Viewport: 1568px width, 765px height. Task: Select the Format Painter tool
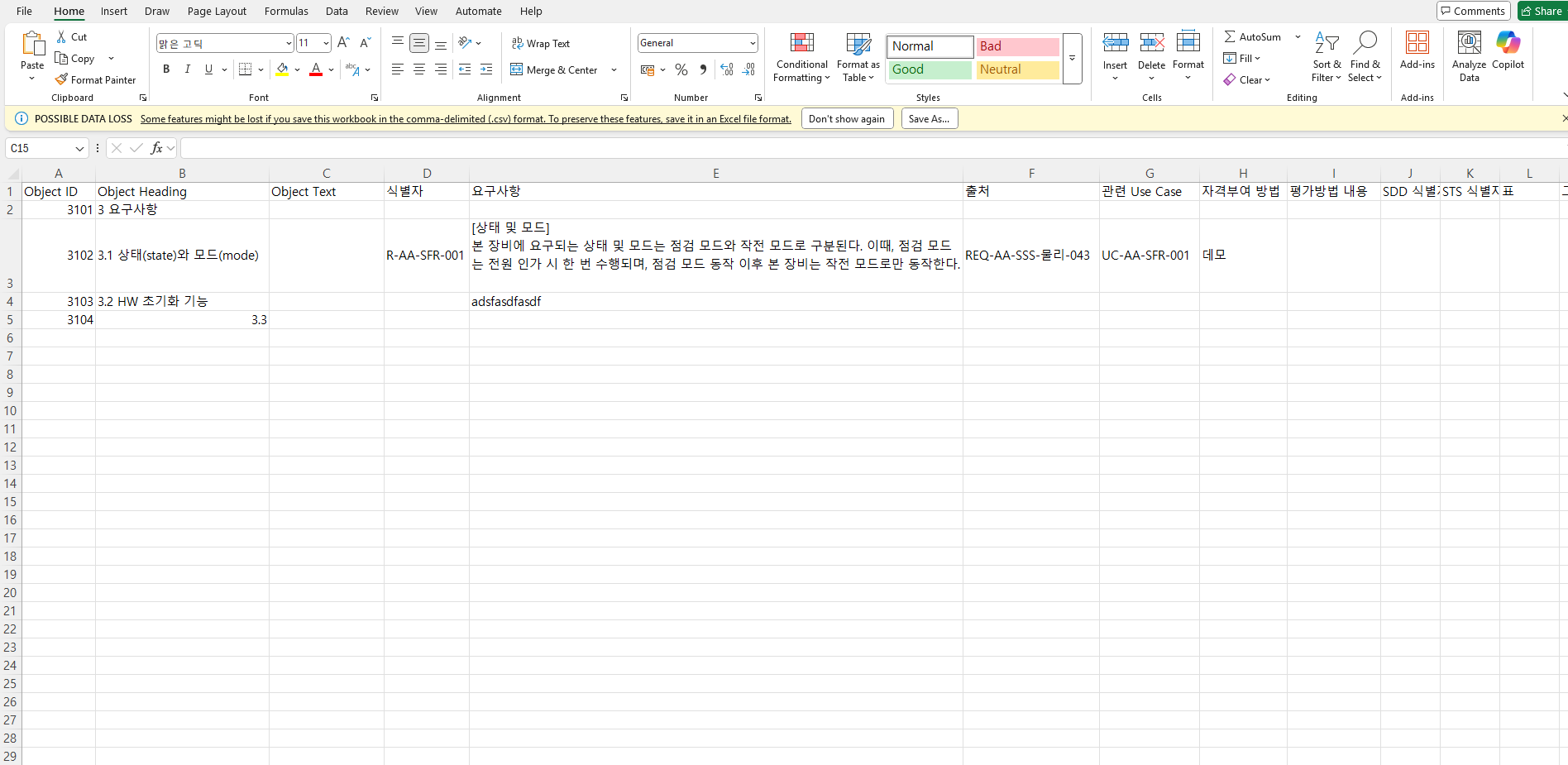coord(96,79)
